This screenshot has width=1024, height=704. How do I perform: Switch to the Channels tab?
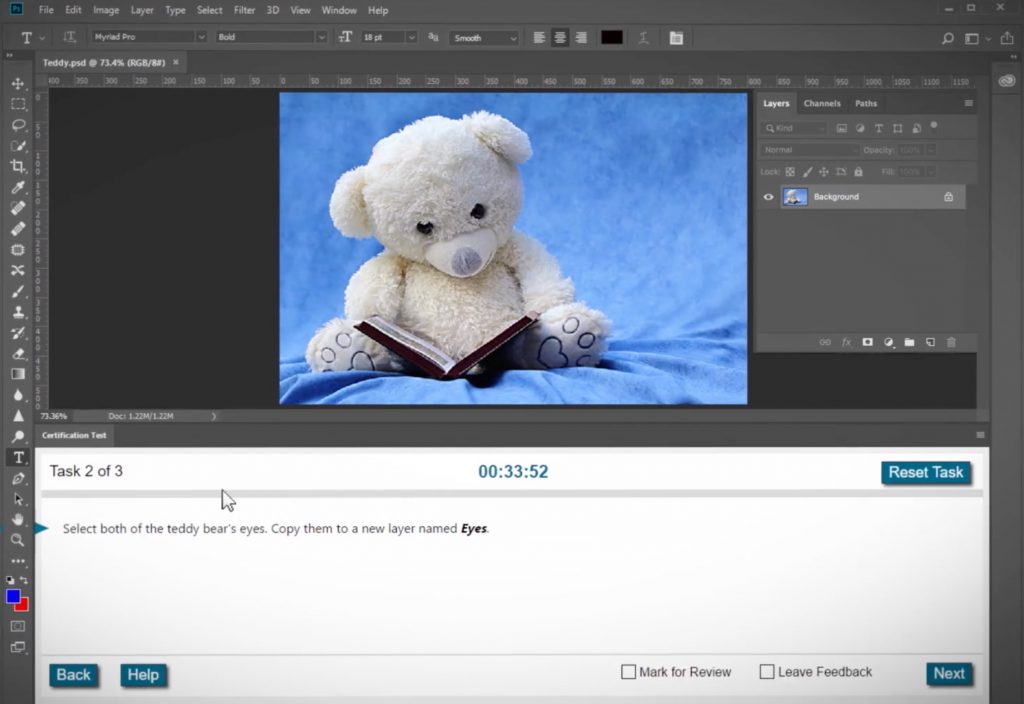pyautogui.click(x=822, y=103)
